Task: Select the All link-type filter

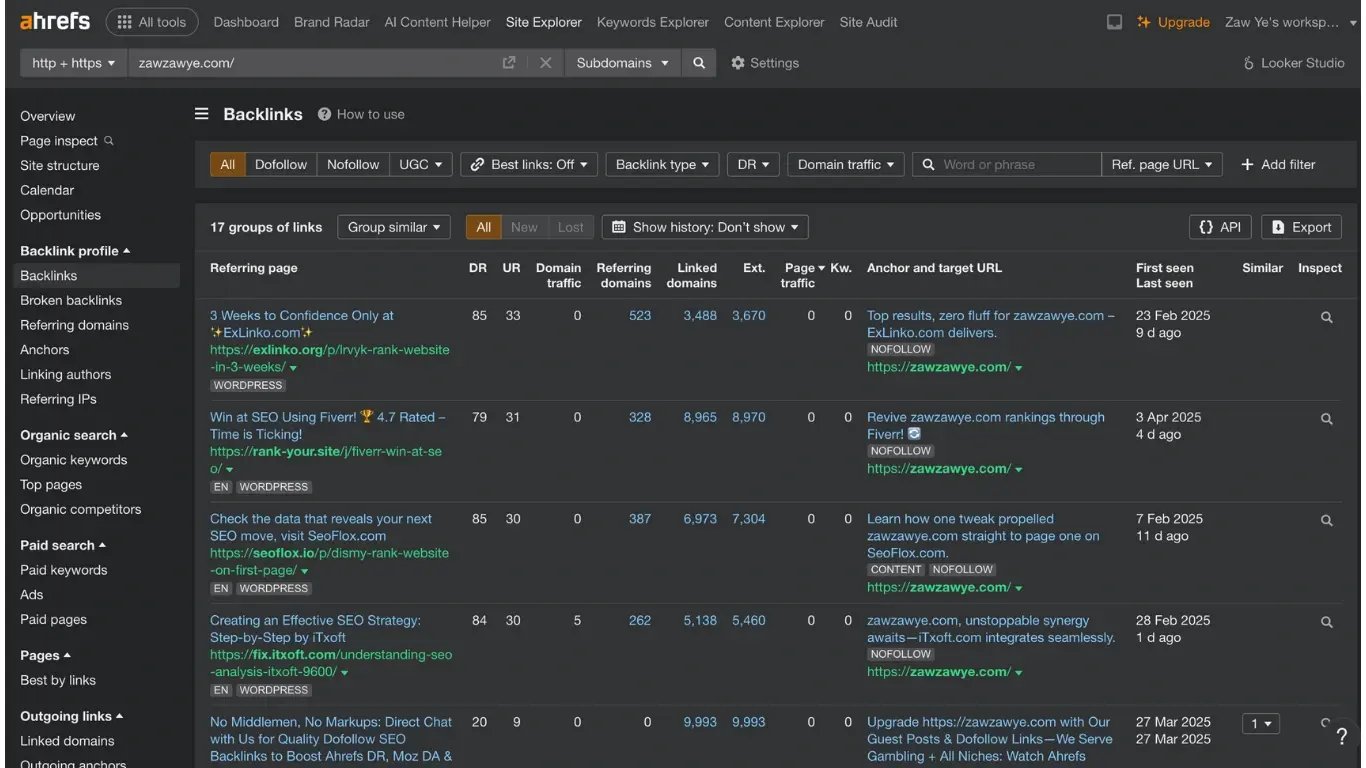Action: point(228,165)
